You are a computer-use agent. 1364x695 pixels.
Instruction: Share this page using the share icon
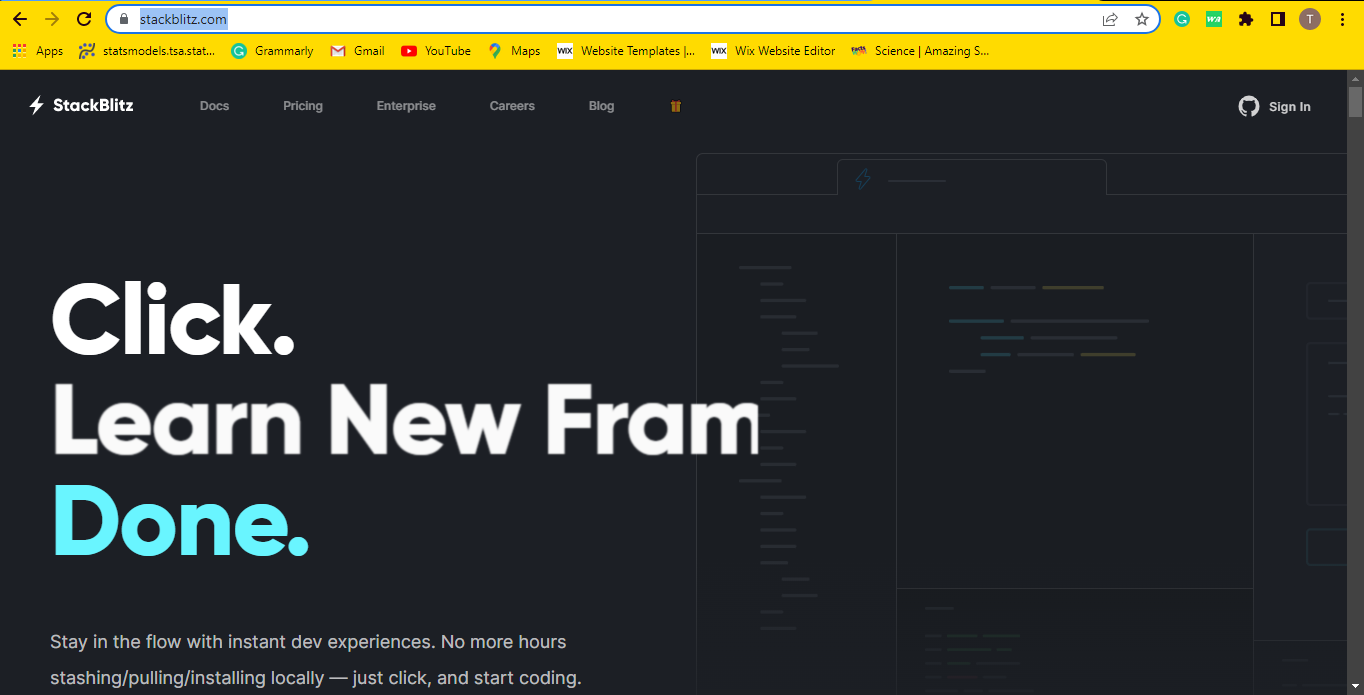1110,19
